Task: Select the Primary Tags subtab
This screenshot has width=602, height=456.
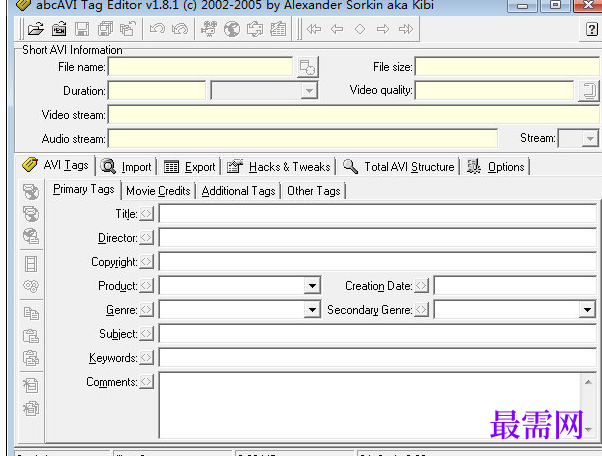Action: pos(84,189)
